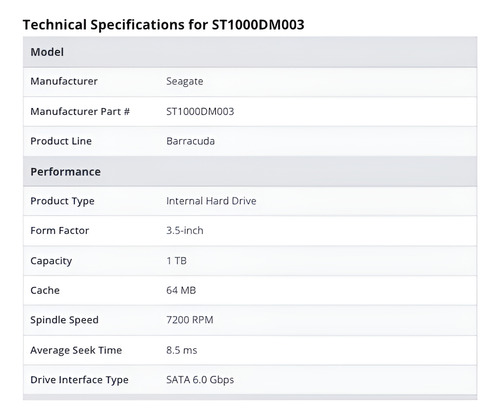Click the 'Form Factor' label
This screenshot has height=419, width=500.
pos(60,231)
